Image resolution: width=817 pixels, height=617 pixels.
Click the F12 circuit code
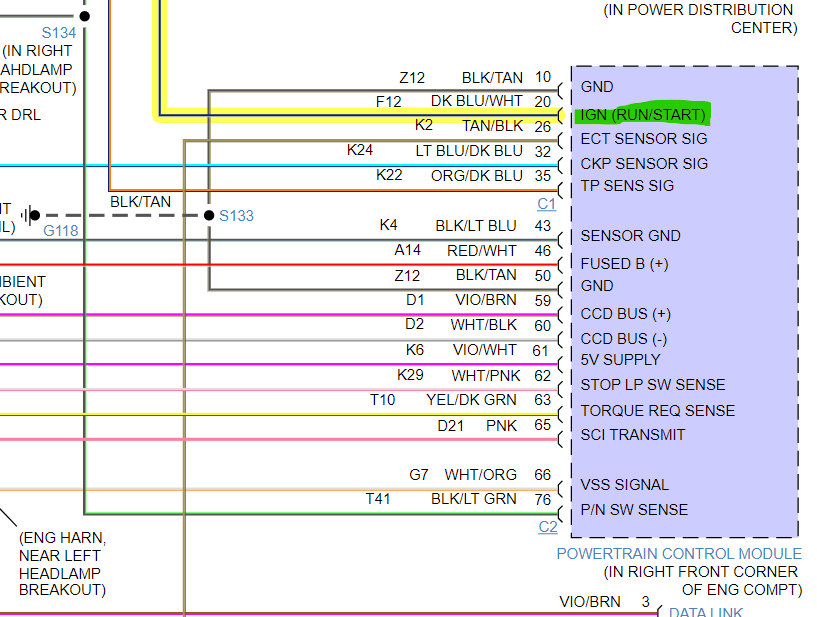[x=389, y=102]
